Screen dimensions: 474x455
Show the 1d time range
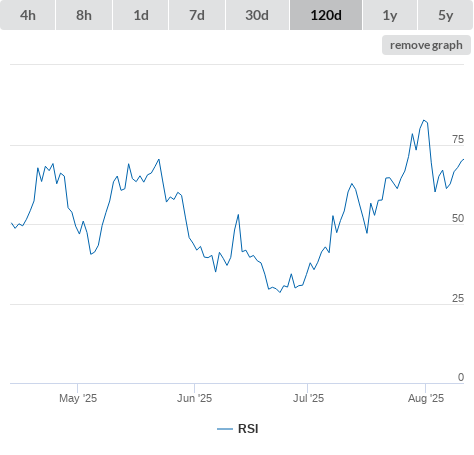pos(141,15)
